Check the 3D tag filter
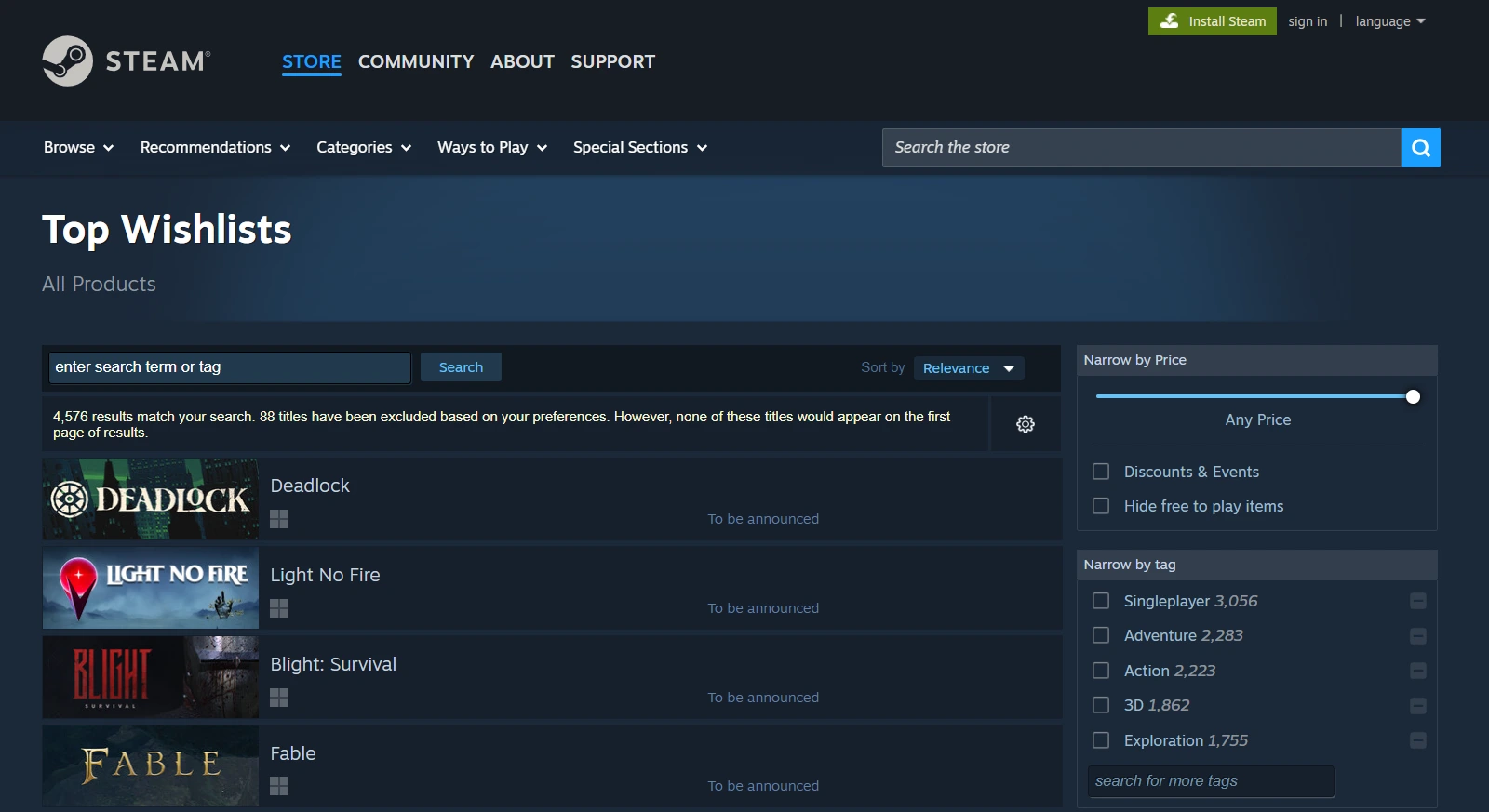This screenshot has height=812, width=1489. [1101, 705]
